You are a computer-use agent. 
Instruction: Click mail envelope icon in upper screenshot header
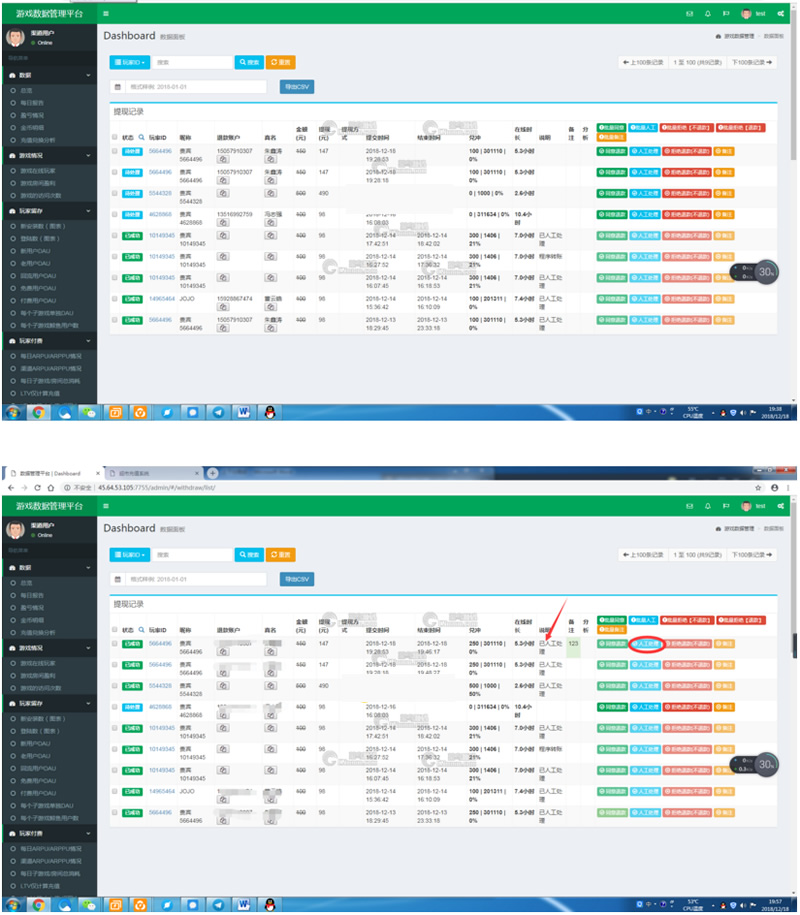point(689,14)
